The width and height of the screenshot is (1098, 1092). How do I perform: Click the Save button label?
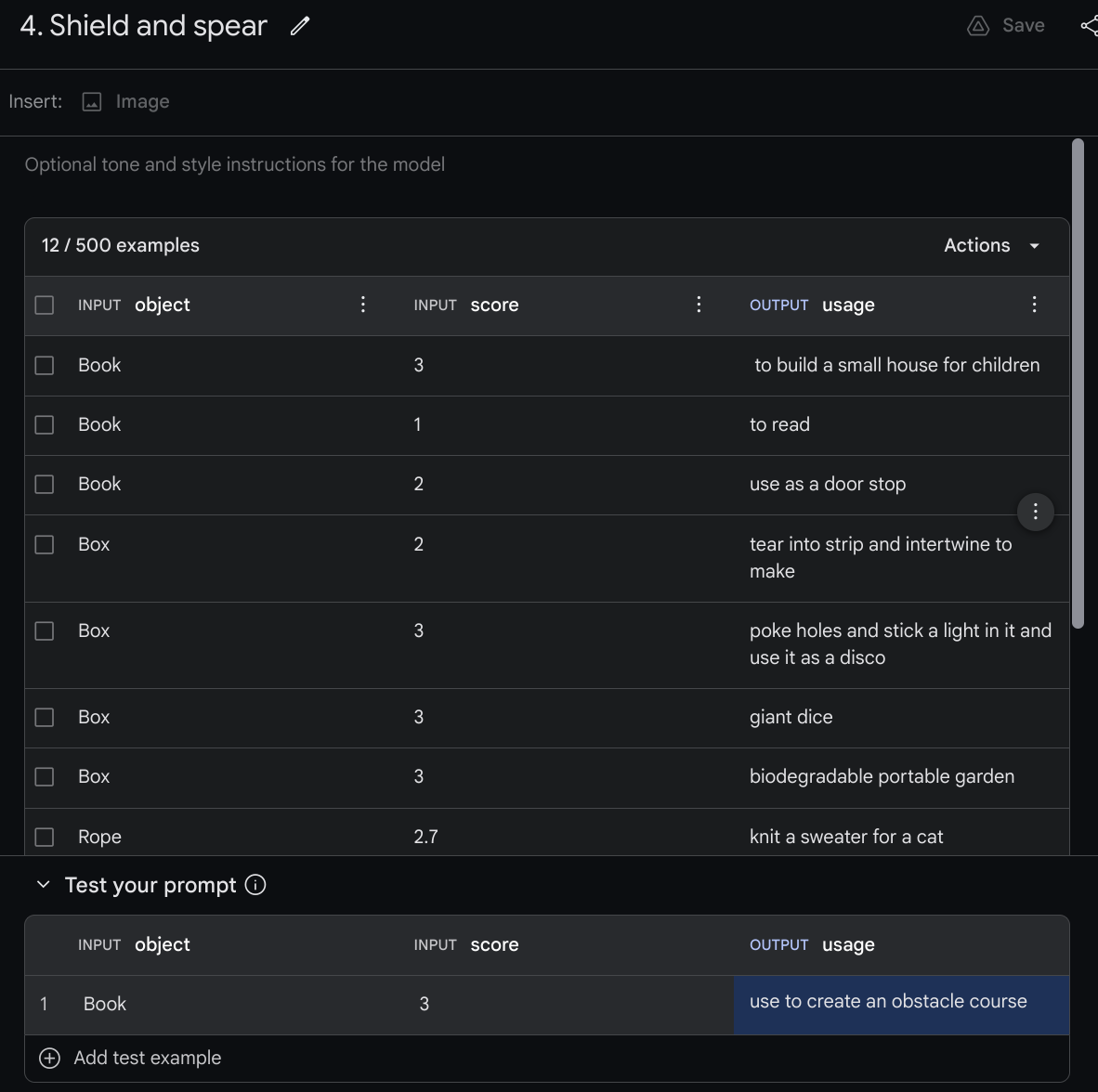(1023, 26)
